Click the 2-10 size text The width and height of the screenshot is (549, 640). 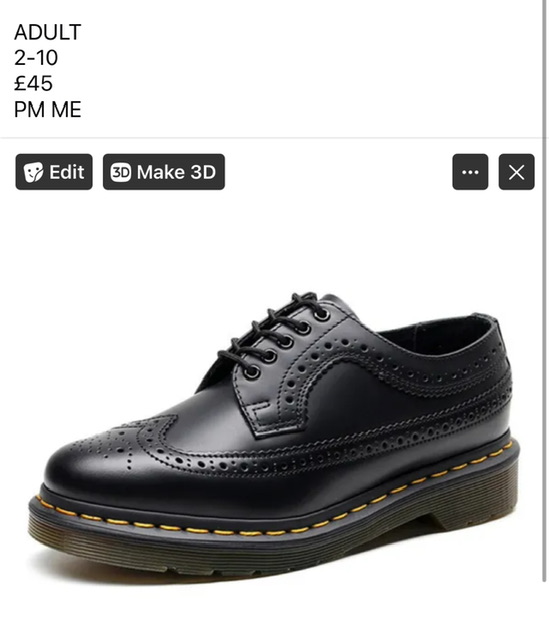click(x=36, y=58)
